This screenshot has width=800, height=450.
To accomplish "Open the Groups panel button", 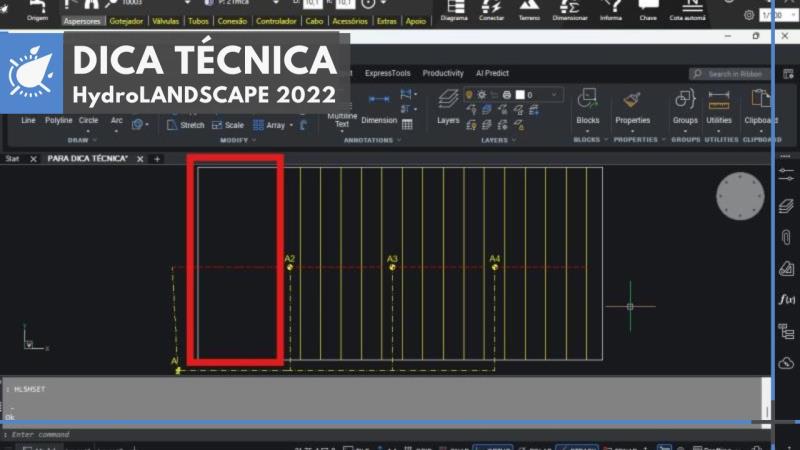I will (x=685, y=106).
